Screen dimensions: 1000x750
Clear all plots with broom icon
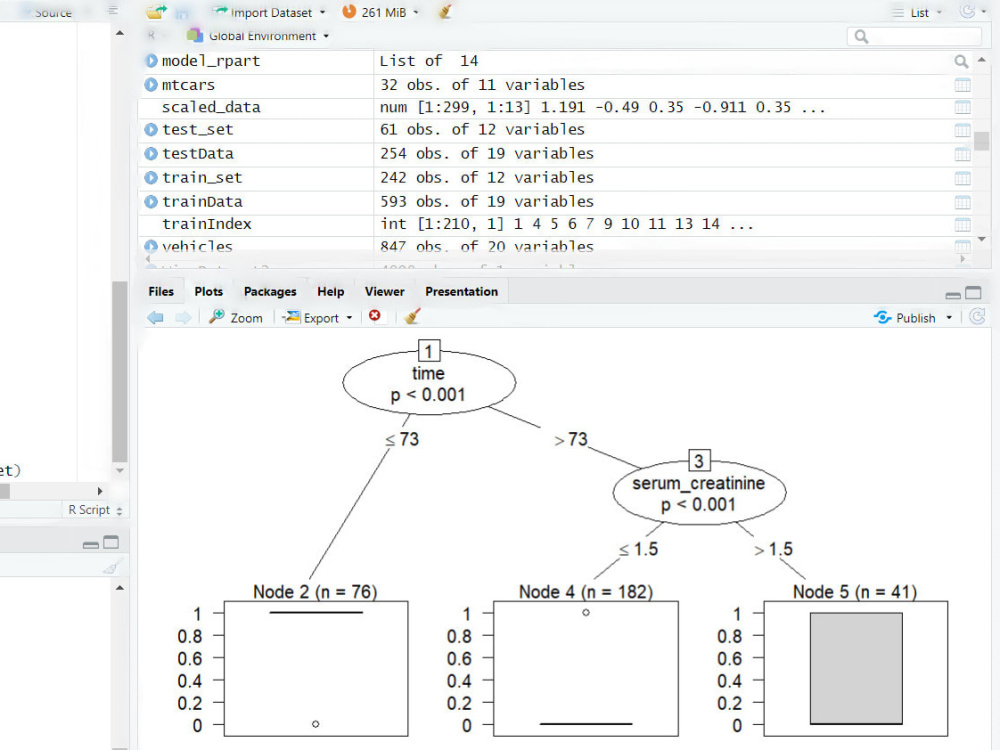412,316
